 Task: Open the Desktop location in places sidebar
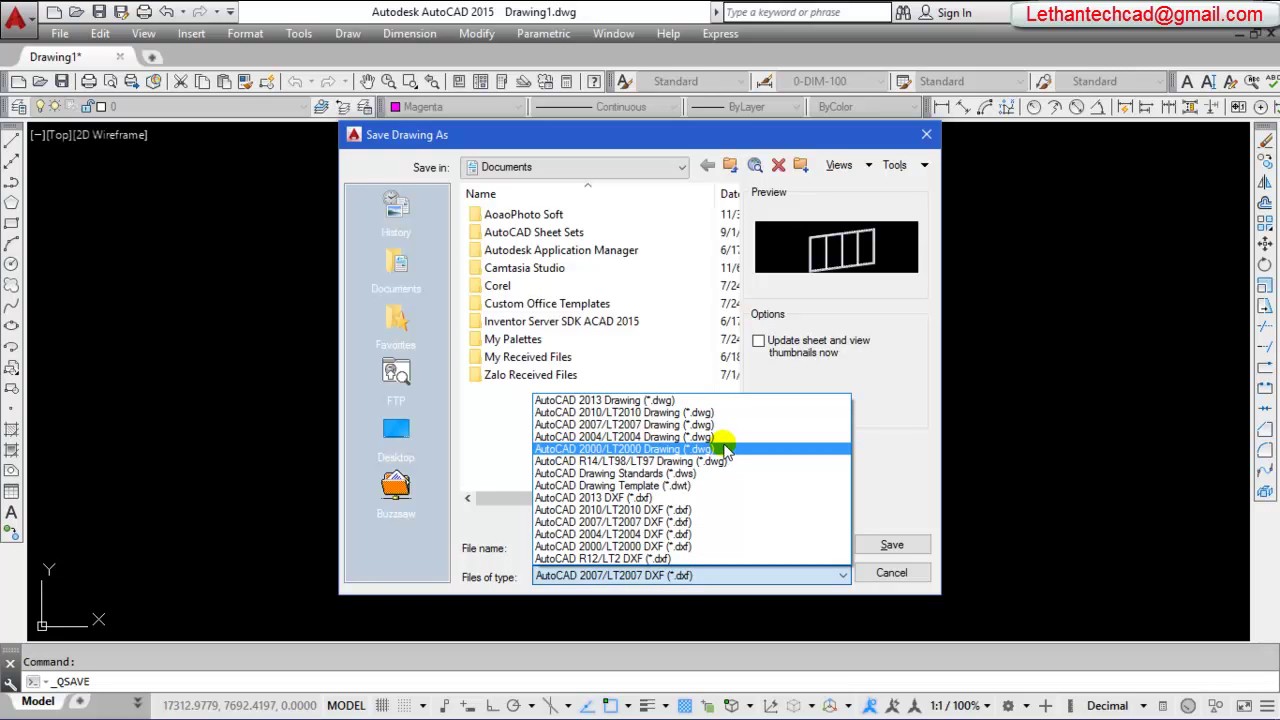[x=396, y=439]
